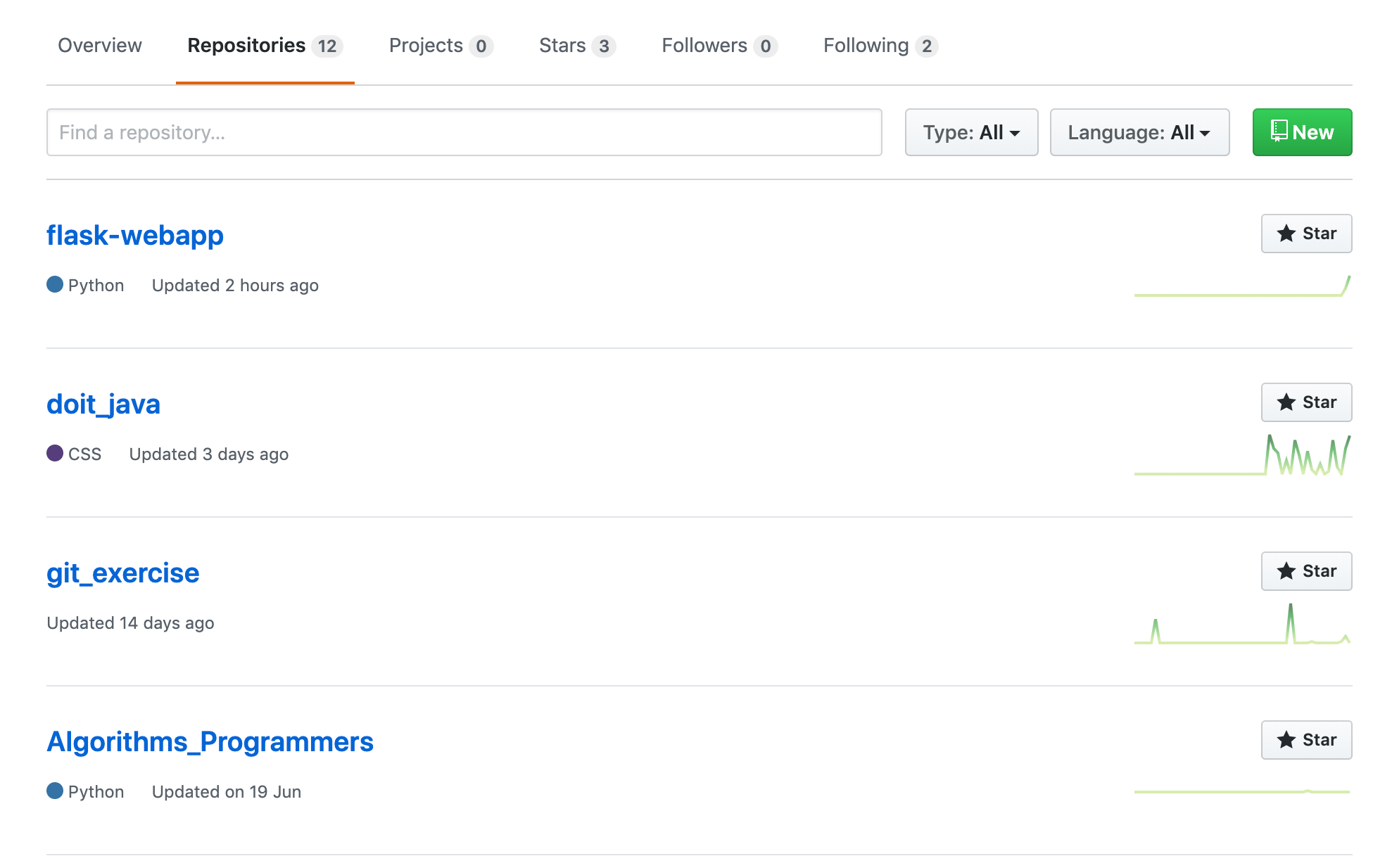Open the Algorithms_Programmers repository link
The image size is (1392, 868).
[210, 742]
